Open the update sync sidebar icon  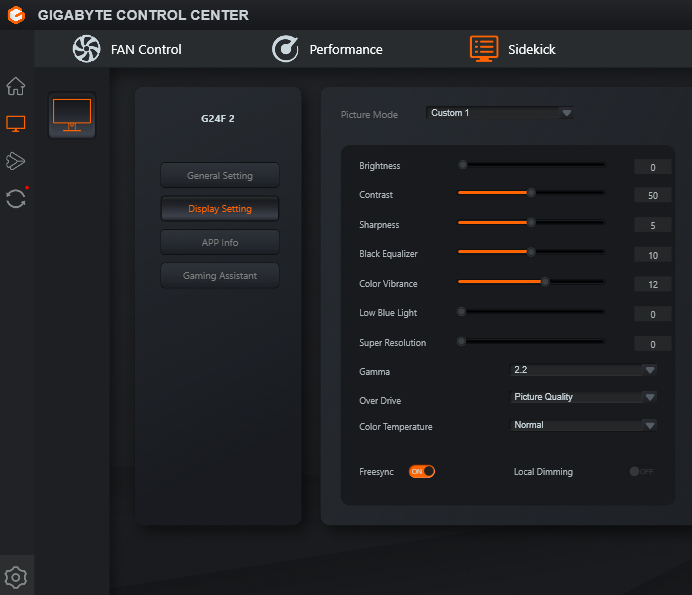pyautogui.click(x=15, y=199)
